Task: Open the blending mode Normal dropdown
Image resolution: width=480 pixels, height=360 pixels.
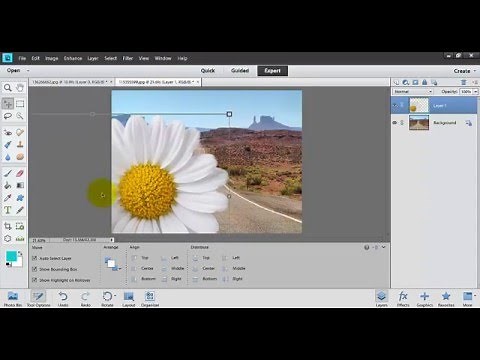Action: pos(413,91)
